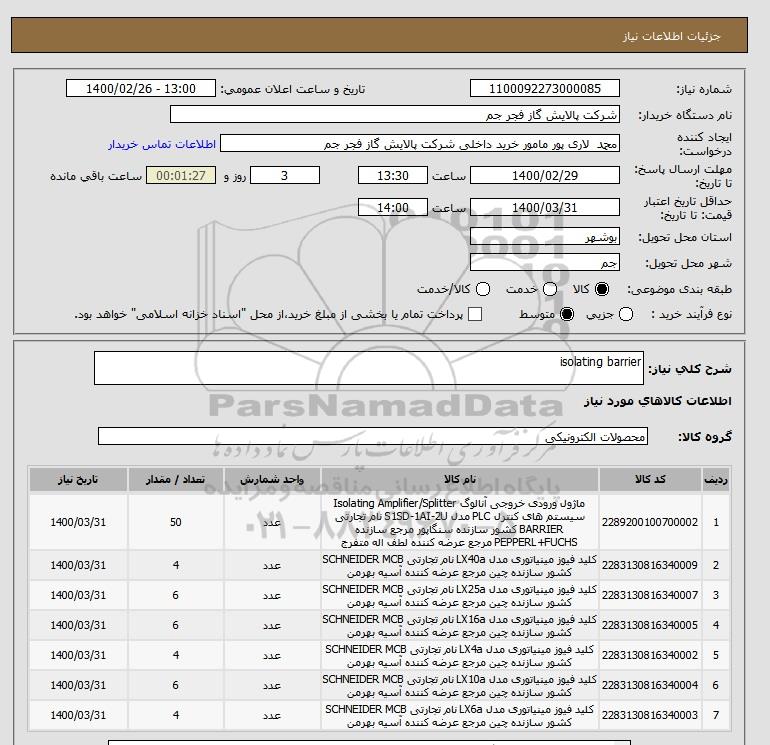Click the 14:00 validity time field
Viewport: 770px width, 745px height.
[393, 207]
